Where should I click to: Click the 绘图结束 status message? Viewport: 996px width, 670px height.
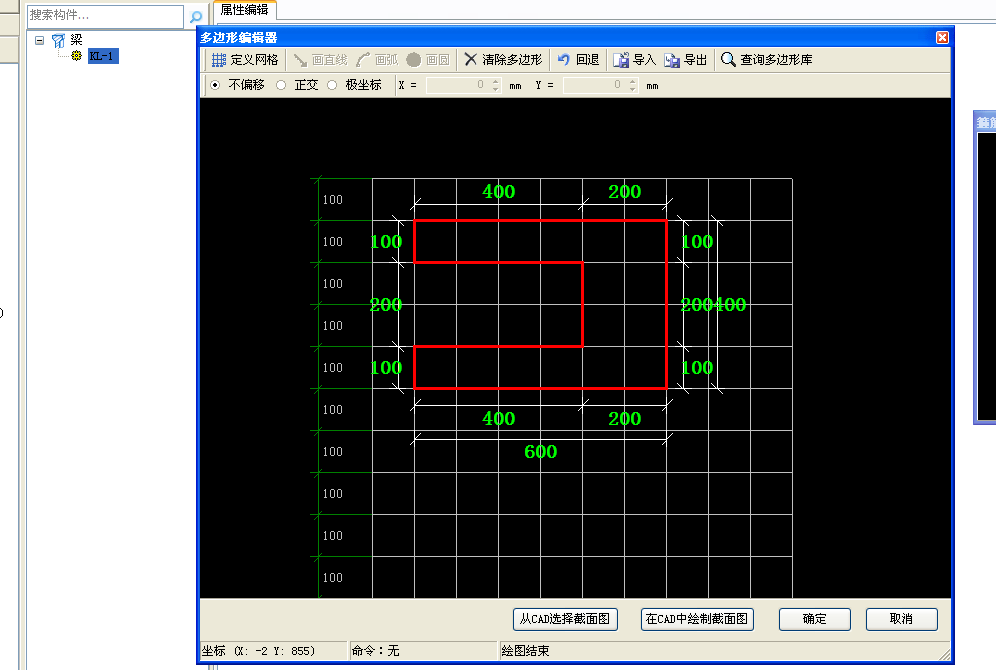point(525,651)
